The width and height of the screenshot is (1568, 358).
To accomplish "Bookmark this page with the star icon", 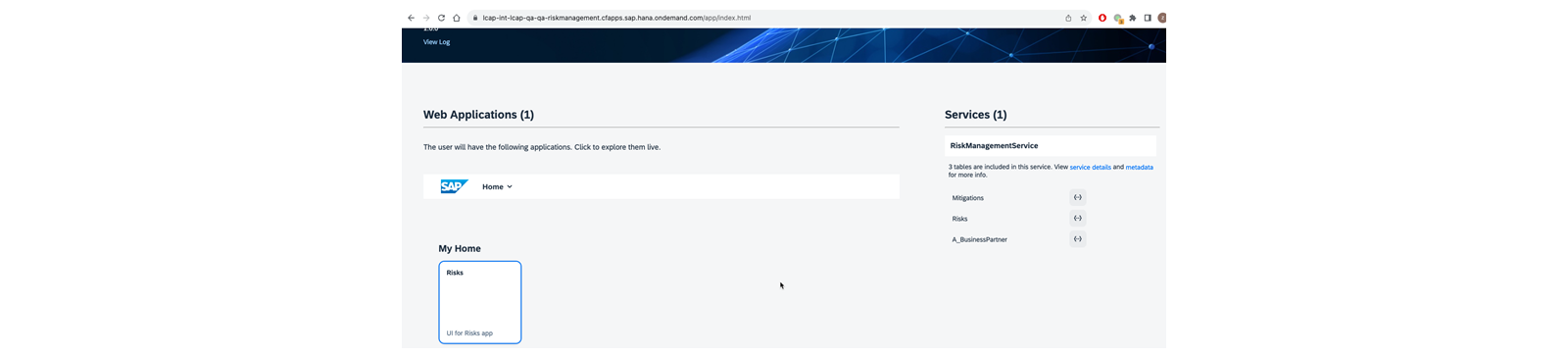I will point(1083,18).
